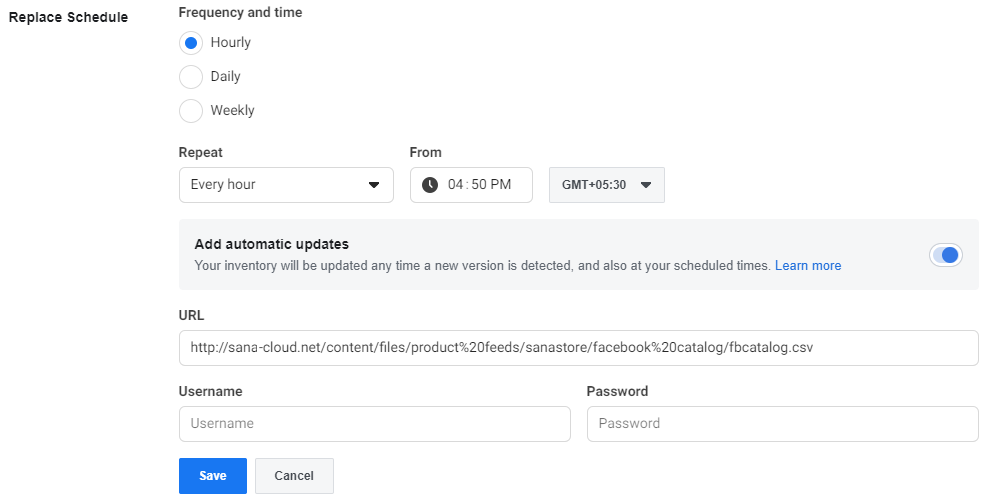The image size is (984, 500).
Task: Click the PM period in time field
Action: click(501, 184)
